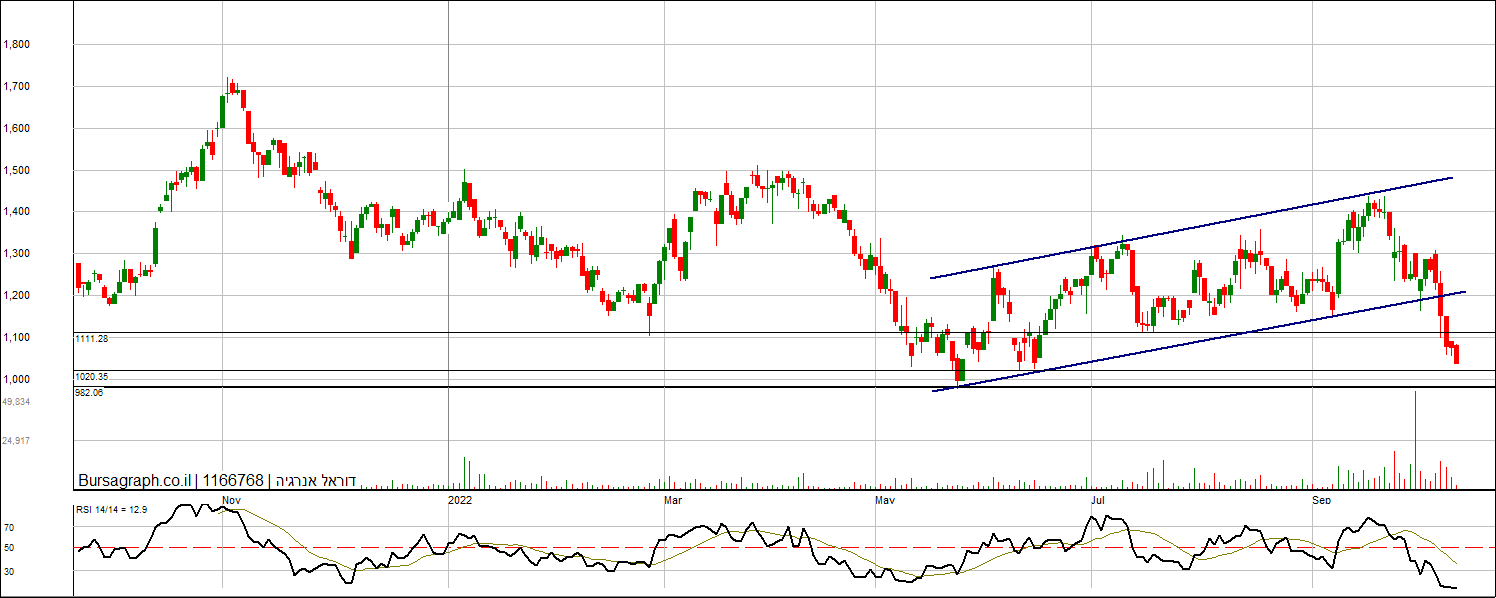Click the 1111.28 horizontal level label
1496x598 pixels.
pyautogui.click(x=91, y=339)
